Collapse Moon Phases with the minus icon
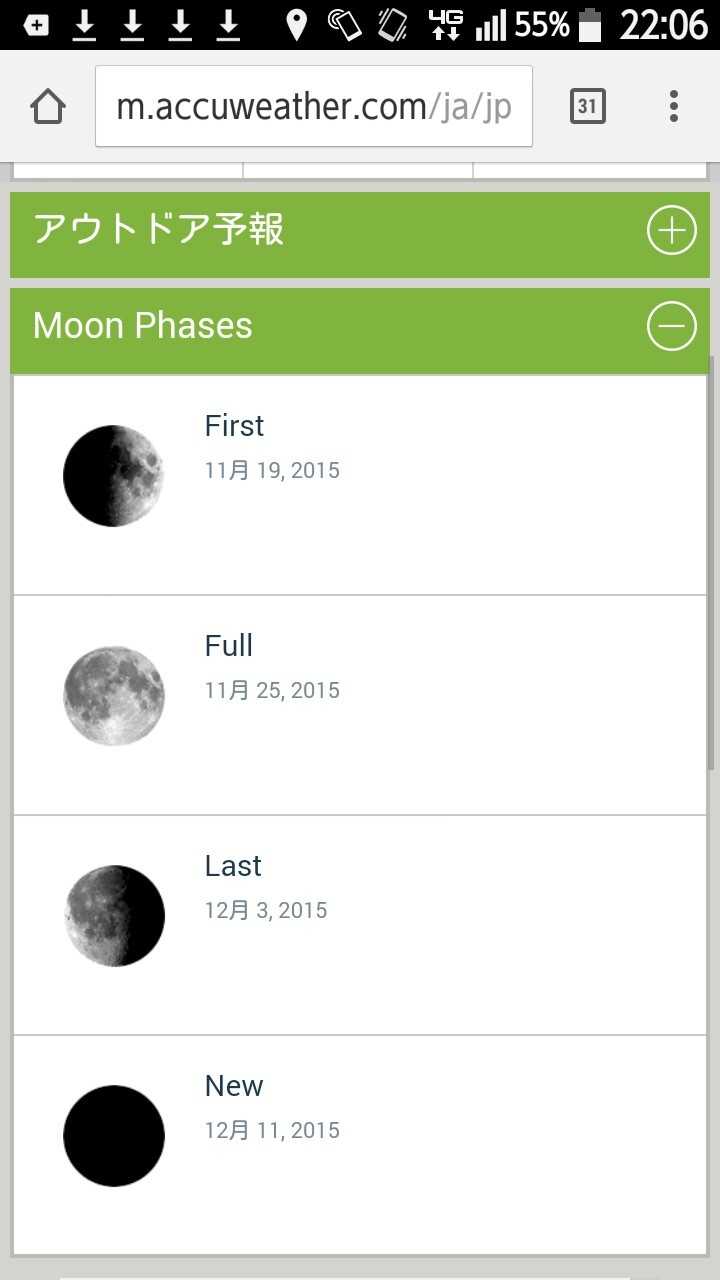720x1280 pixels. (671, 326)
